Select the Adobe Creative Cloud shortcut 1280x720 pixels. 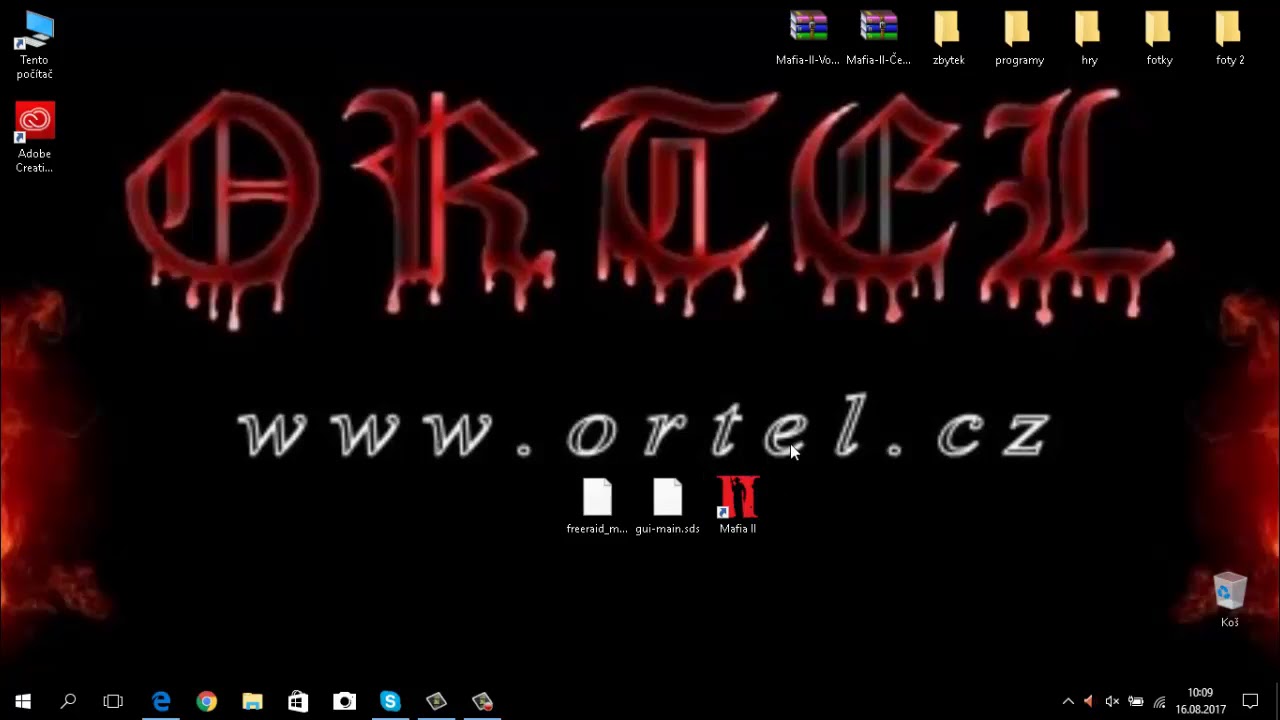point(34,138)
